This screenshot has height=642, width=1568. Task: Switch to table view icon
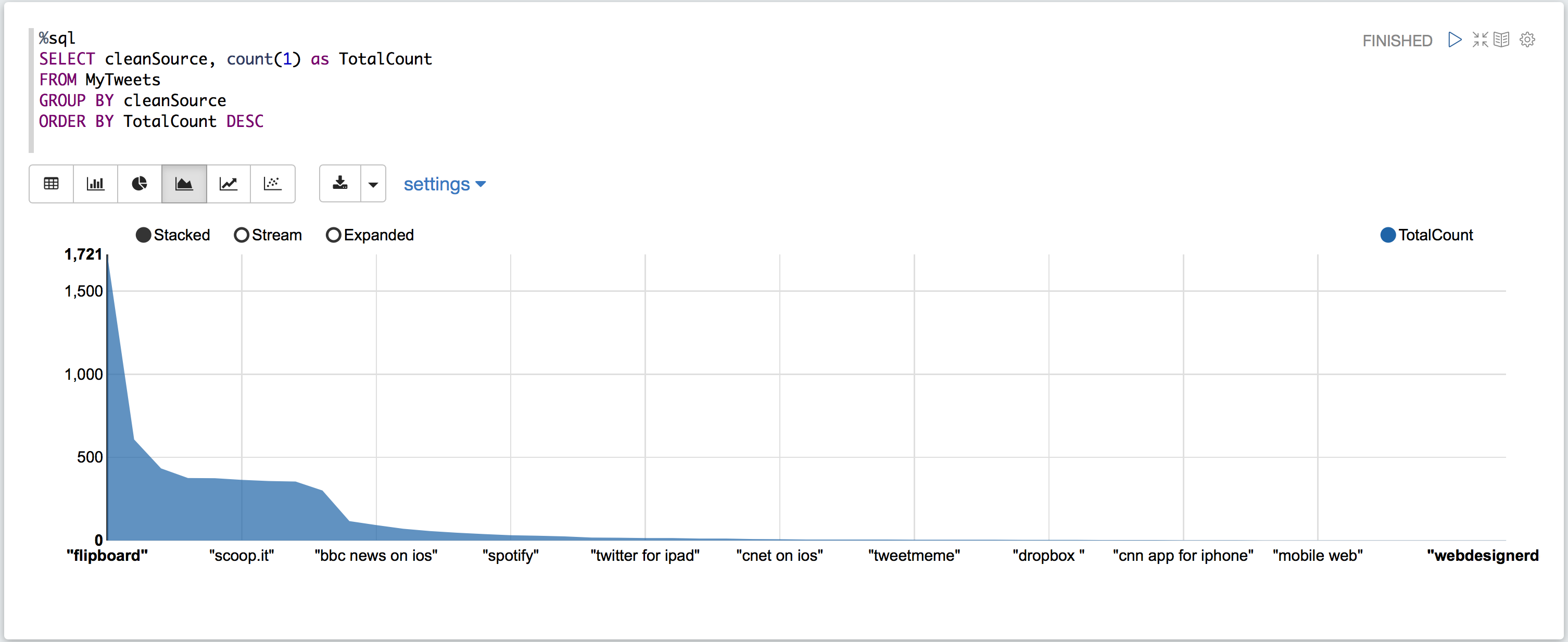click(x=51, y=183)
